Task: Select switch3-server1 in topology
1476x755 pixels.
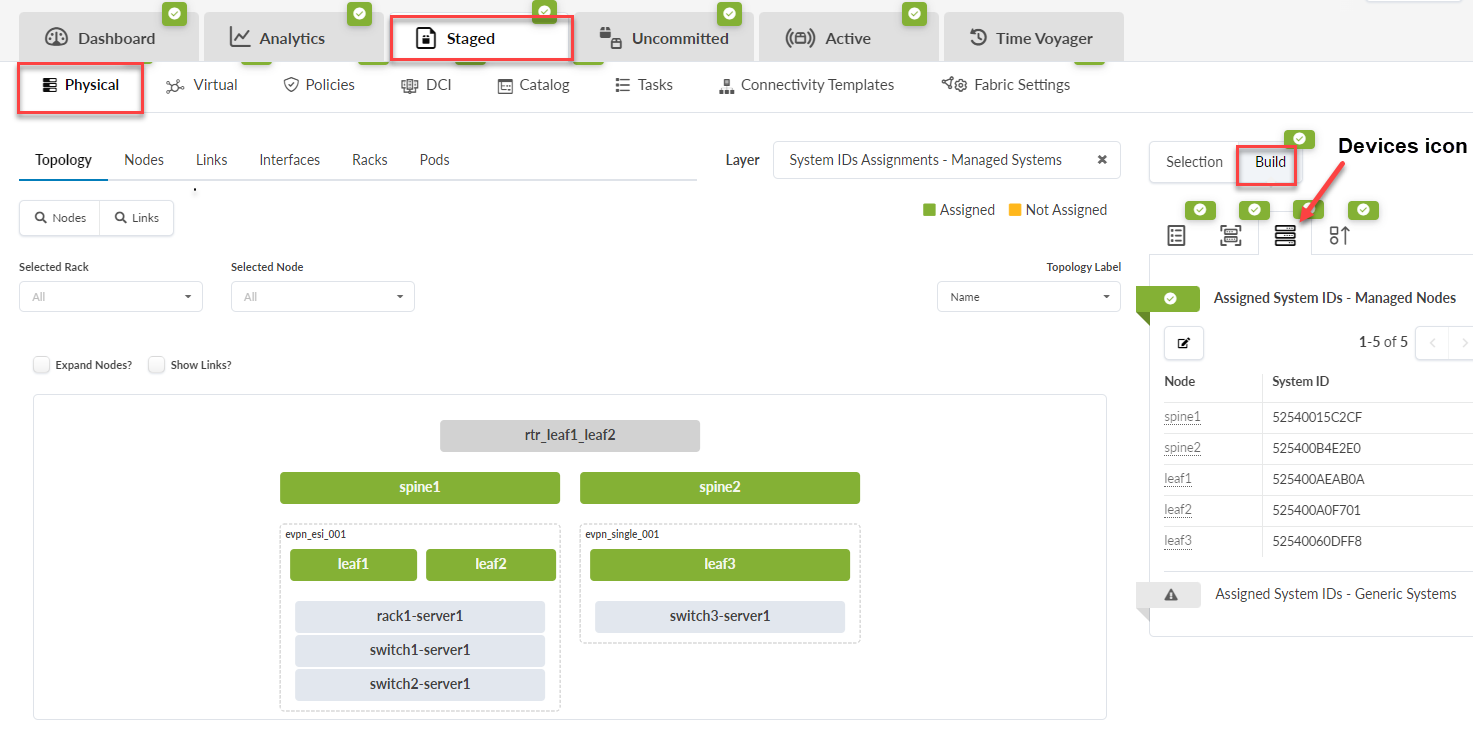Action: (720, 617)
